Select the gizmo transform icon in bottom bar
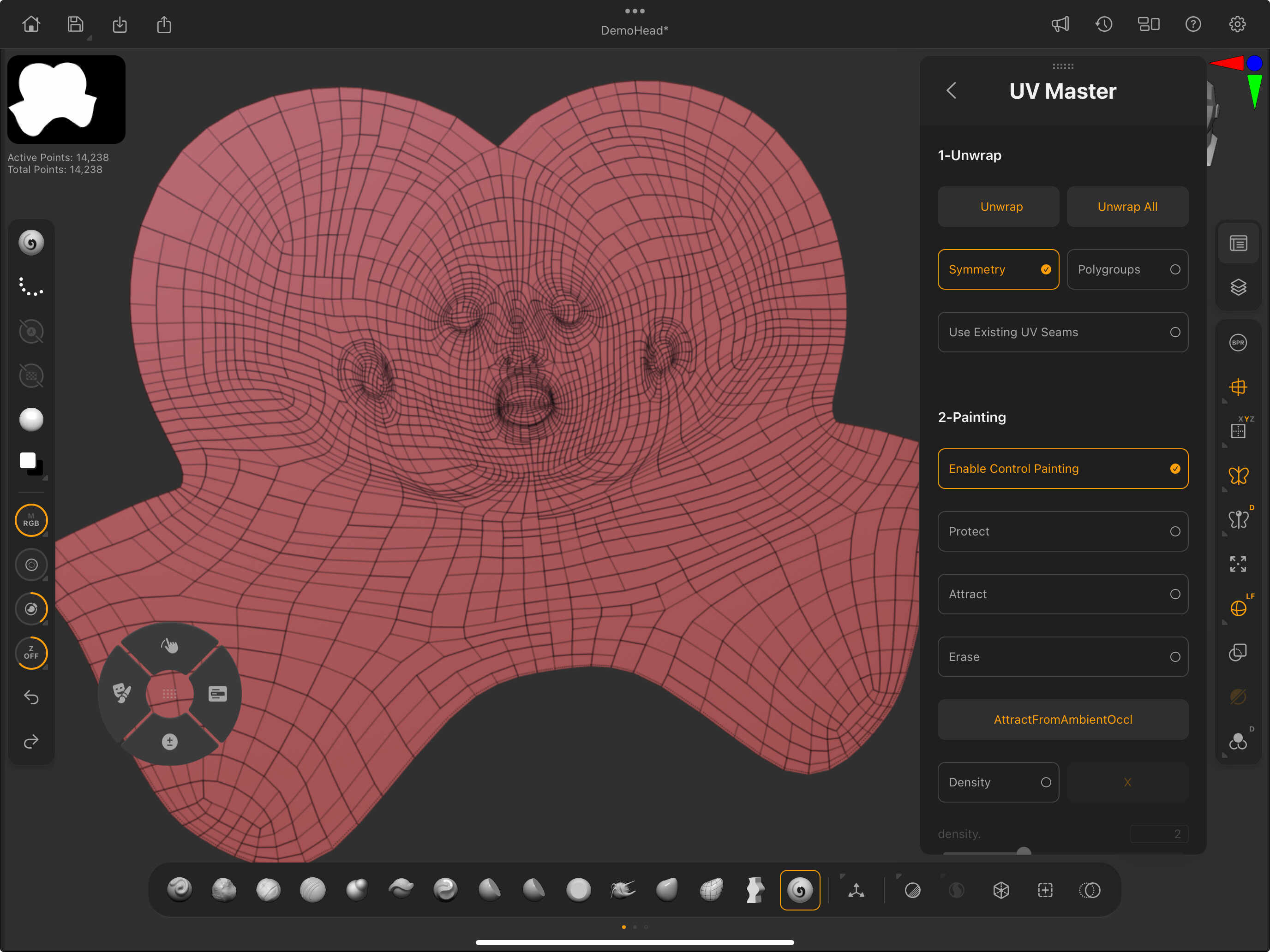This screenshot has height=952, width=1270. click(x=856, y=890)
